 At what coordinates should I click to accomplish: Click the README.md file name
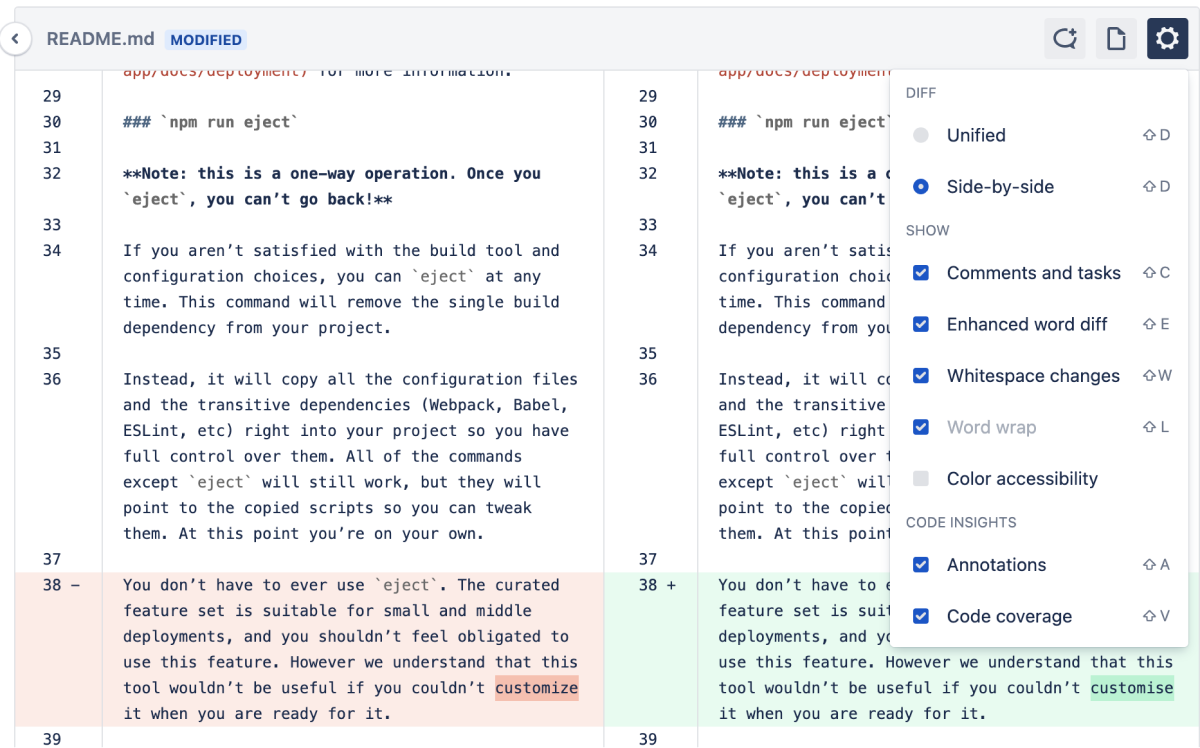point(100,39)
